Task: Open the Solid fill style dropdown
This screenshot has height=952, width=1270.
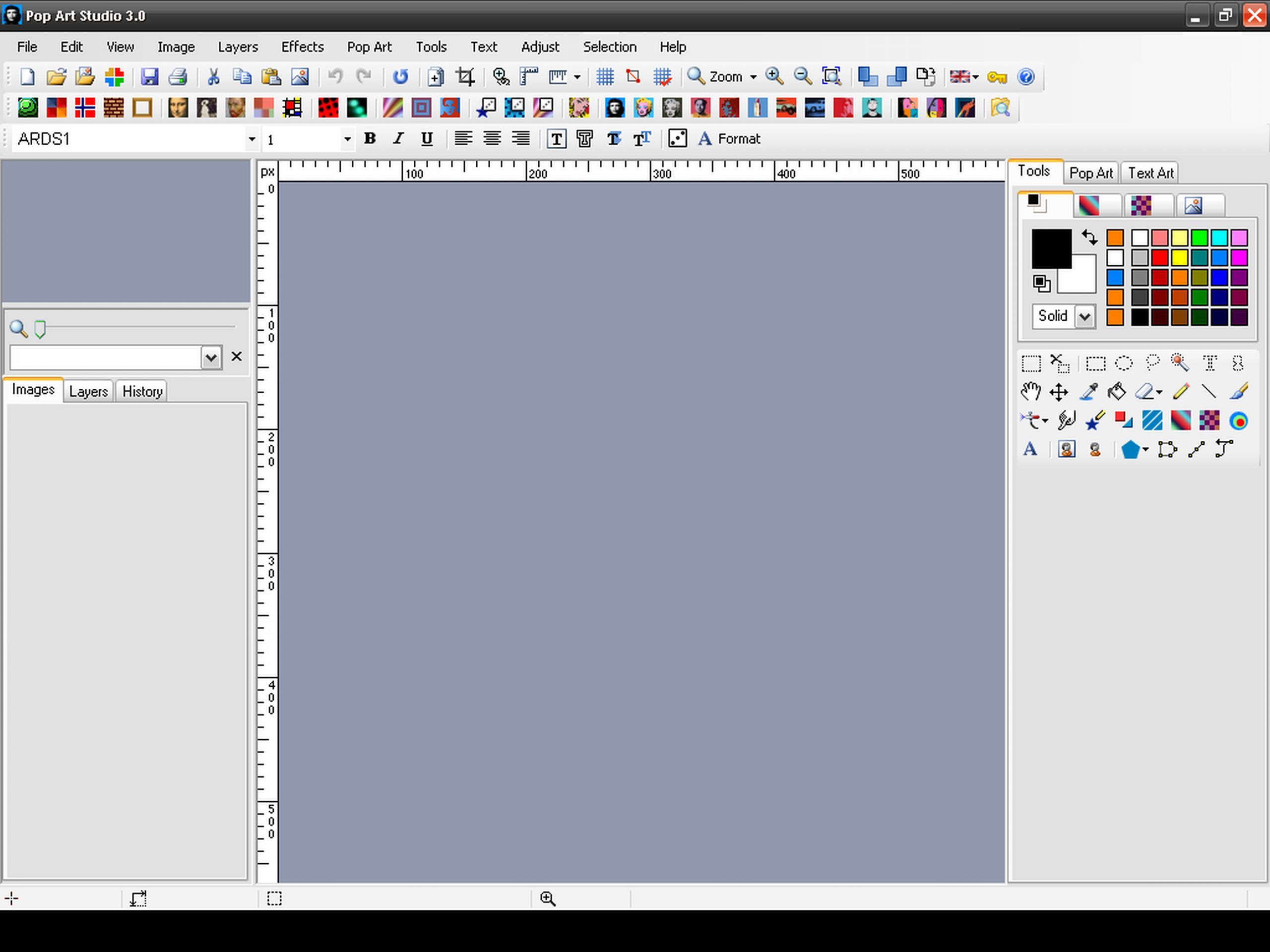Action: click(x=1085, y=316)
